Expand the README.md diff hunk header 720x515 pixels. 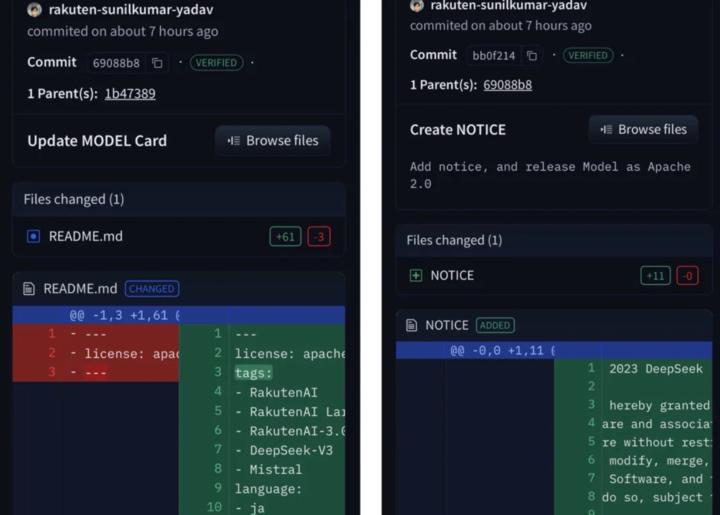point(125,315)
